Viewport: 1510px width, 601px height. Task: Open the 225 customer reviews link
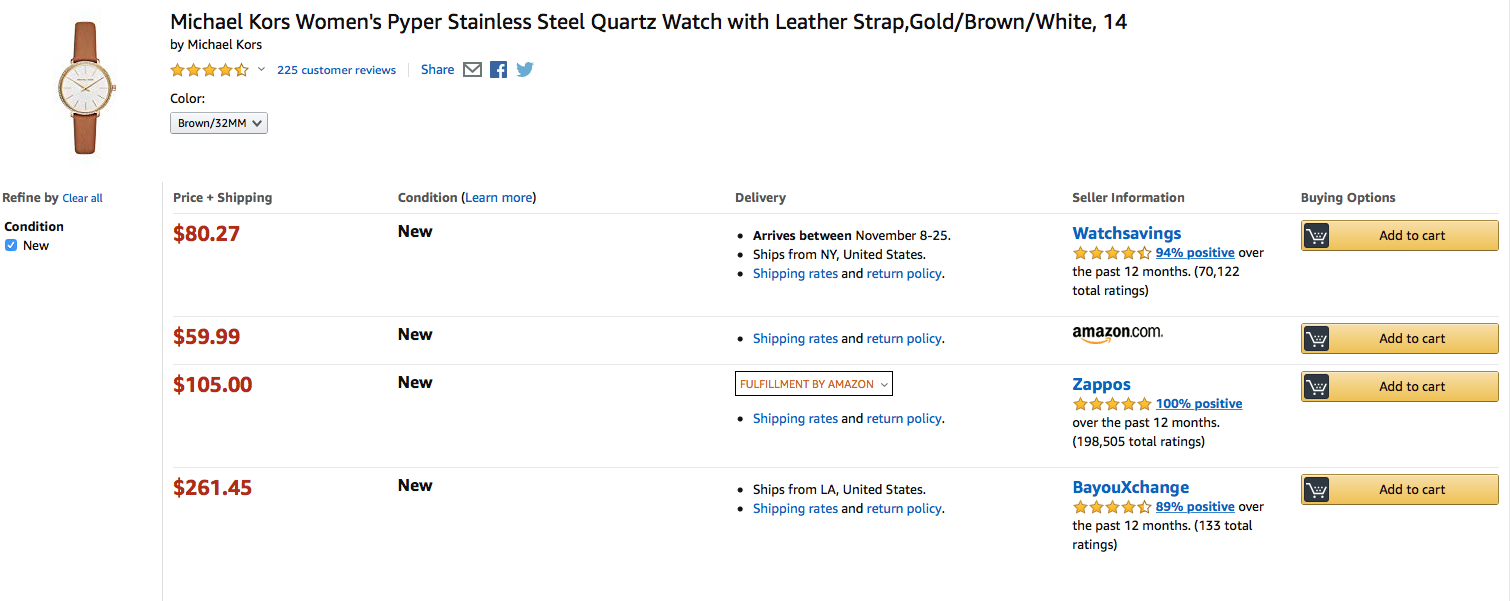[x=336, y=70]
